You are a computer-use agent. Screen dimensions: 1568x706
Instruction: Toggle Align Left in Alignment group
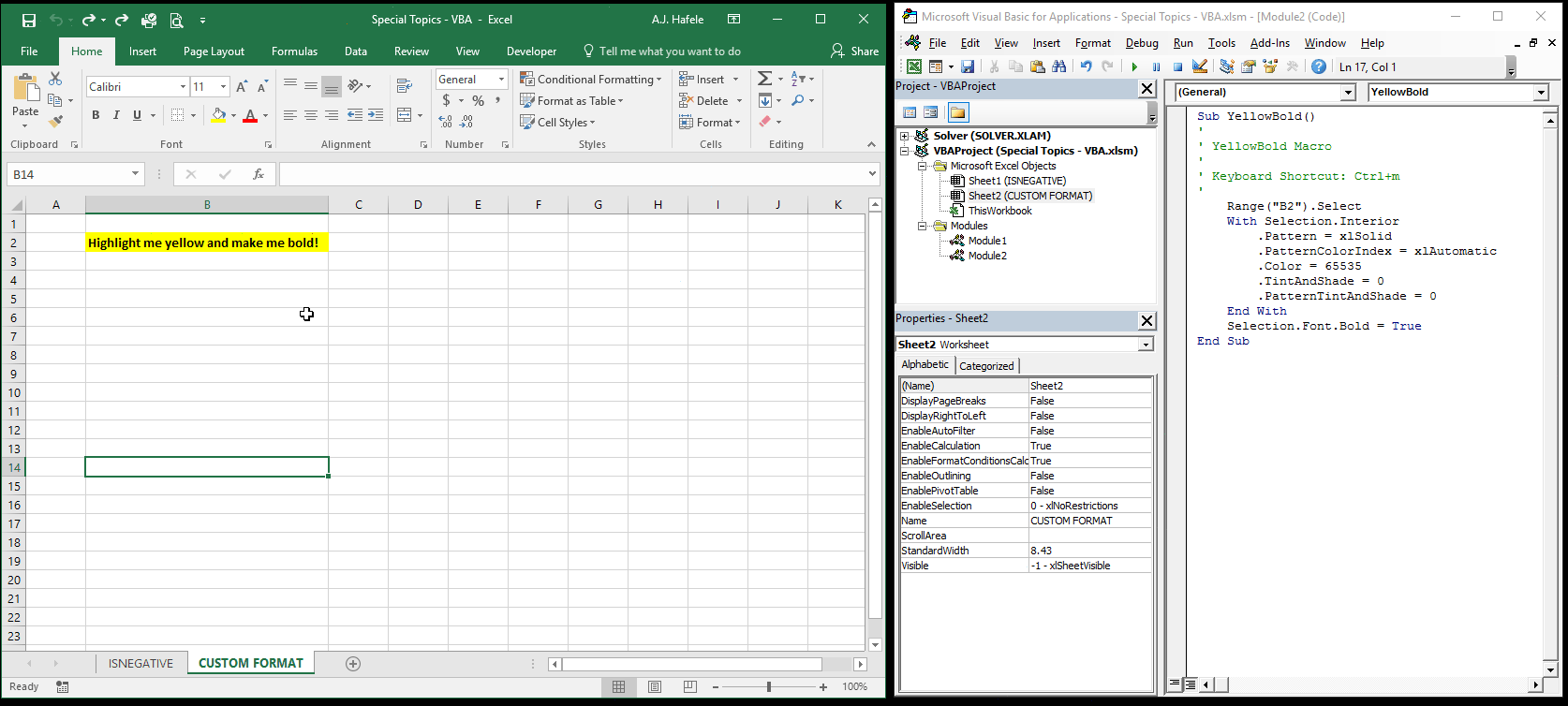[290, 115]
